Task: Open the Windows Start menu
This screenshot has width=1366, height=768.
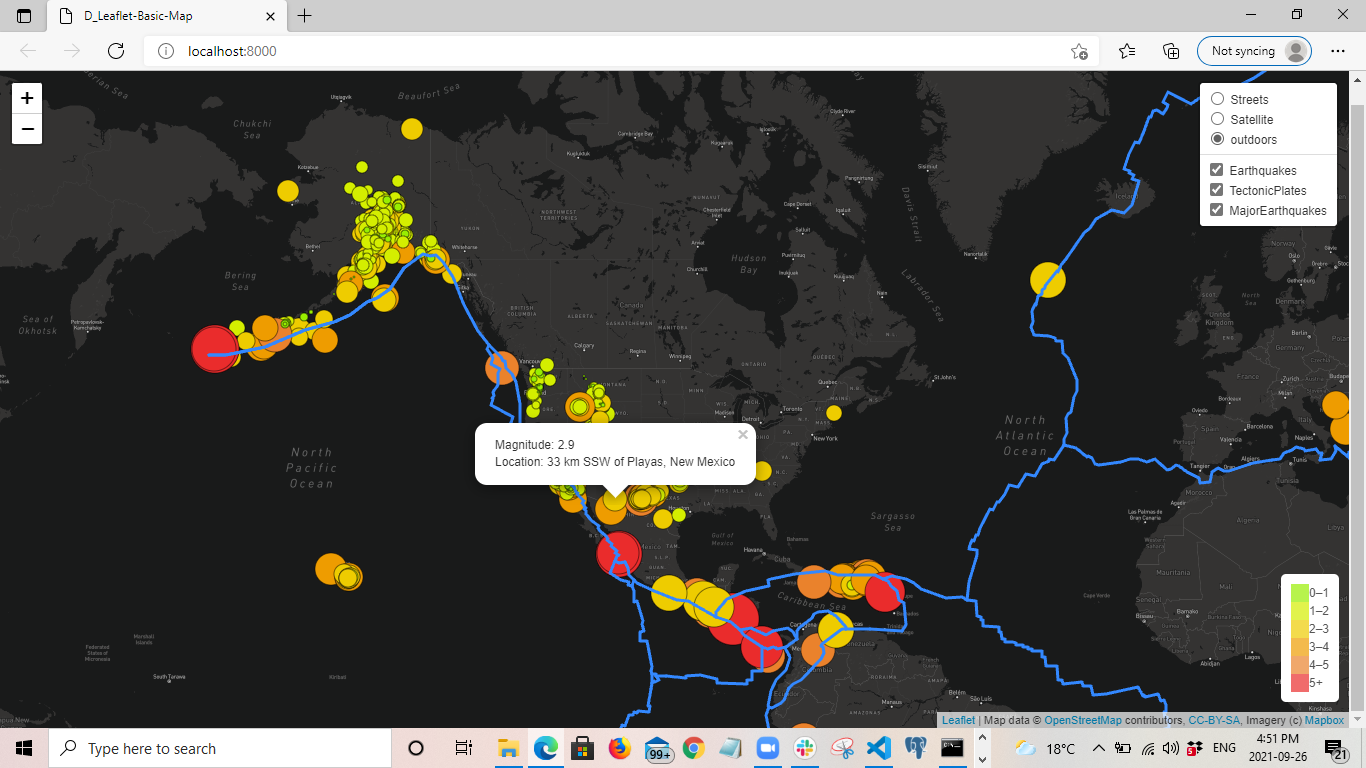Action: [24, 748]
